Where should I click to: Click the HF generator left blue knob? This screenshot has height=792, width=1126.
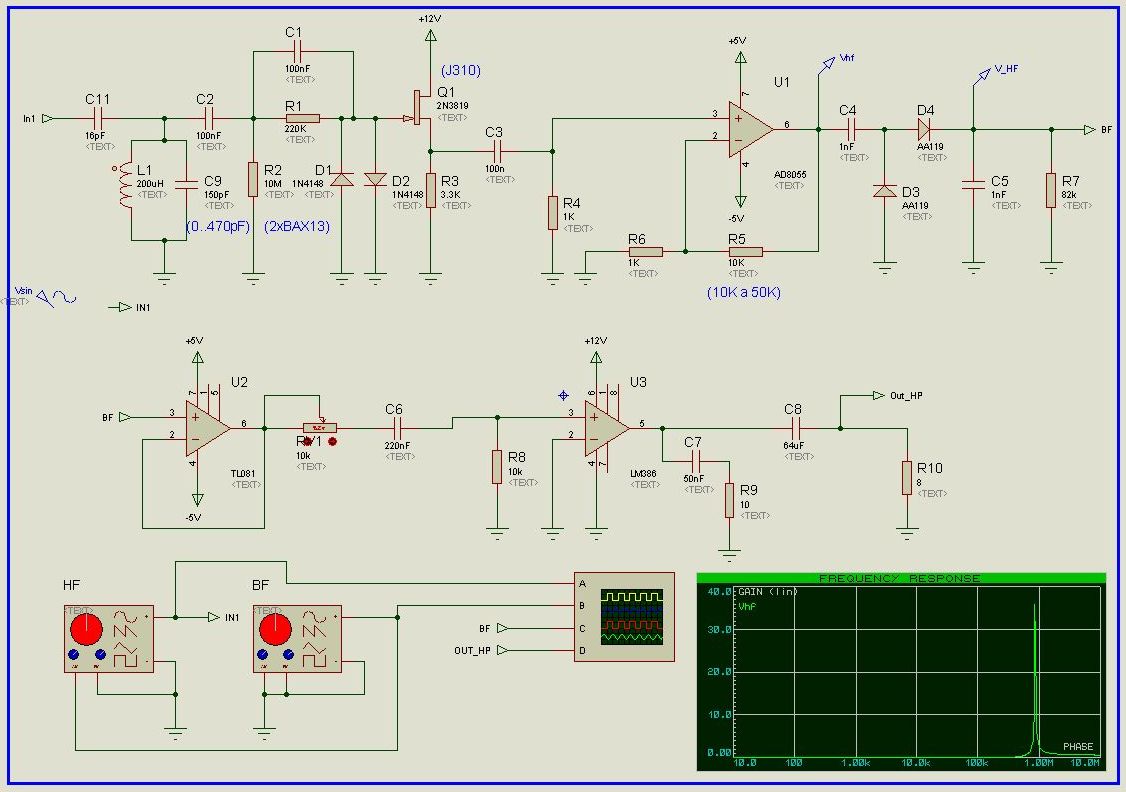73,654
